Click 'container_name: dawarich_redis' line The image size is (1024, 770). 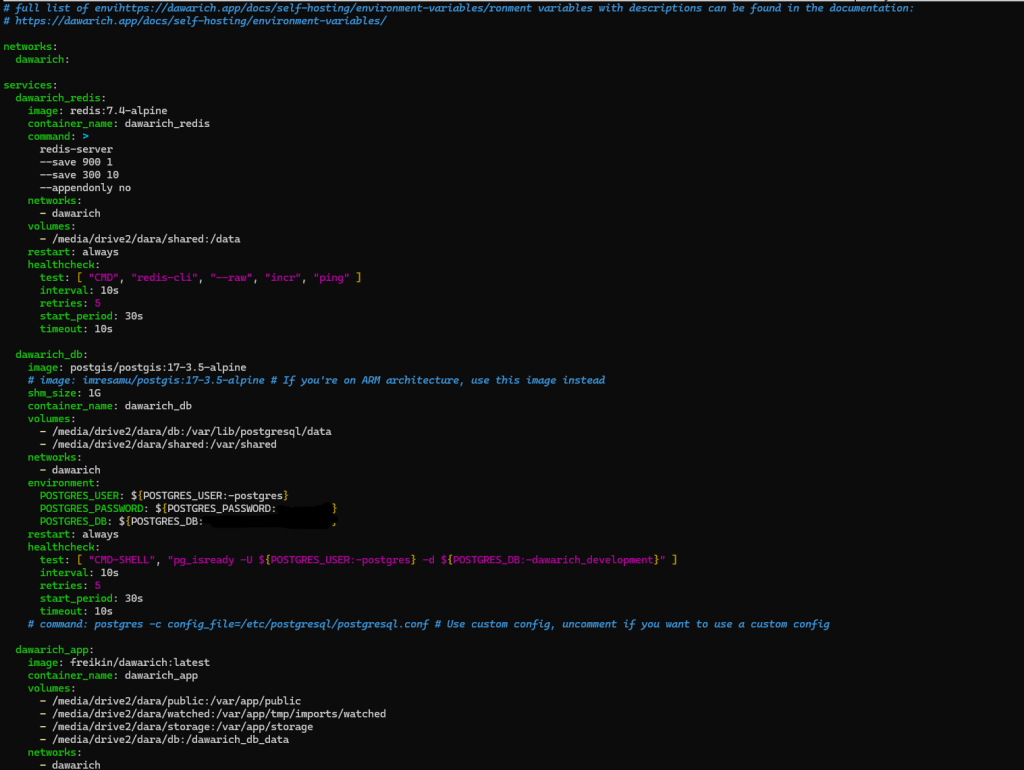point(119,123)
